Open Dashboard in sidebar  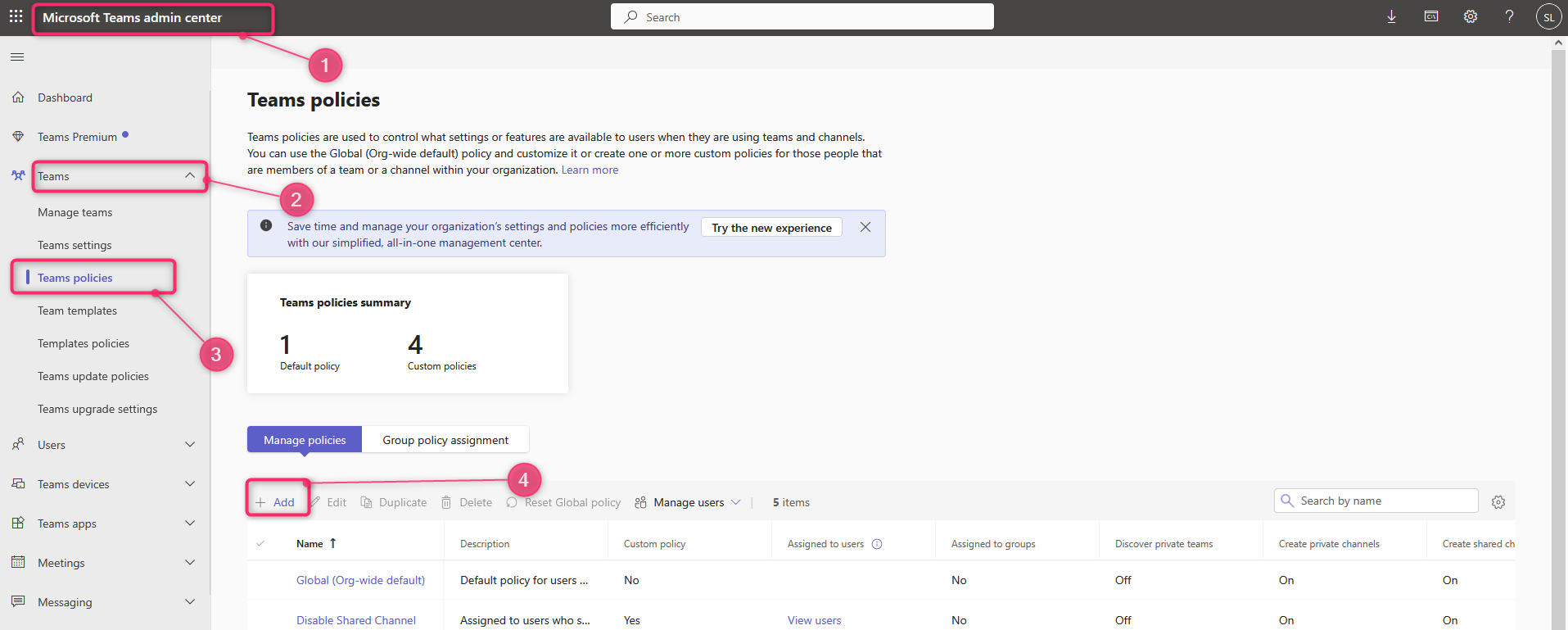65,97
